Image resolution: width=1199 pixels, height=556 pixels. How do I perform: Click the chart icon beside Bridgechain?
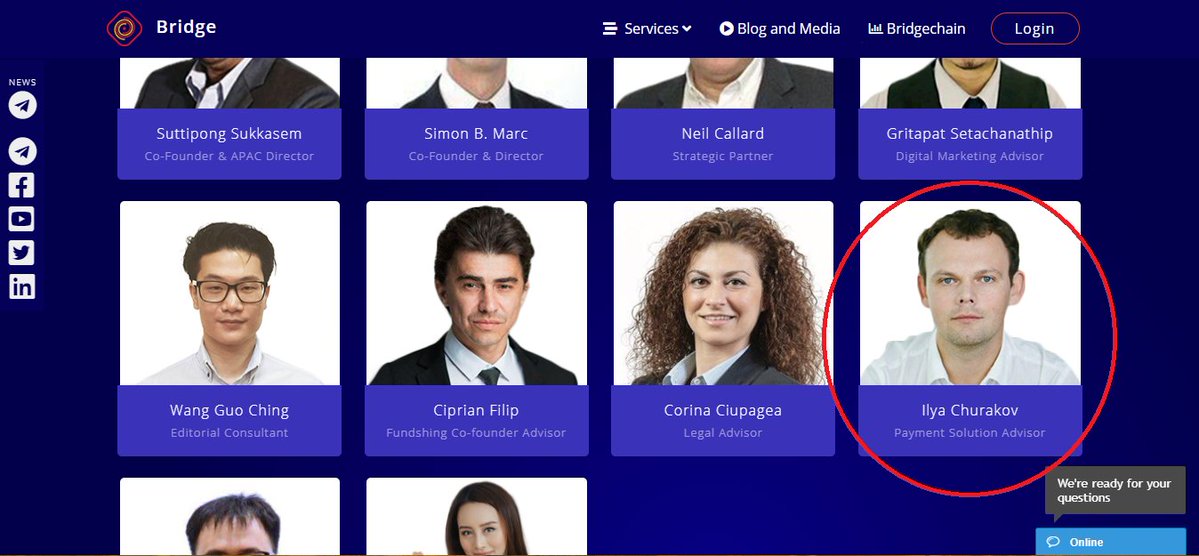click(x=876, y=28)
